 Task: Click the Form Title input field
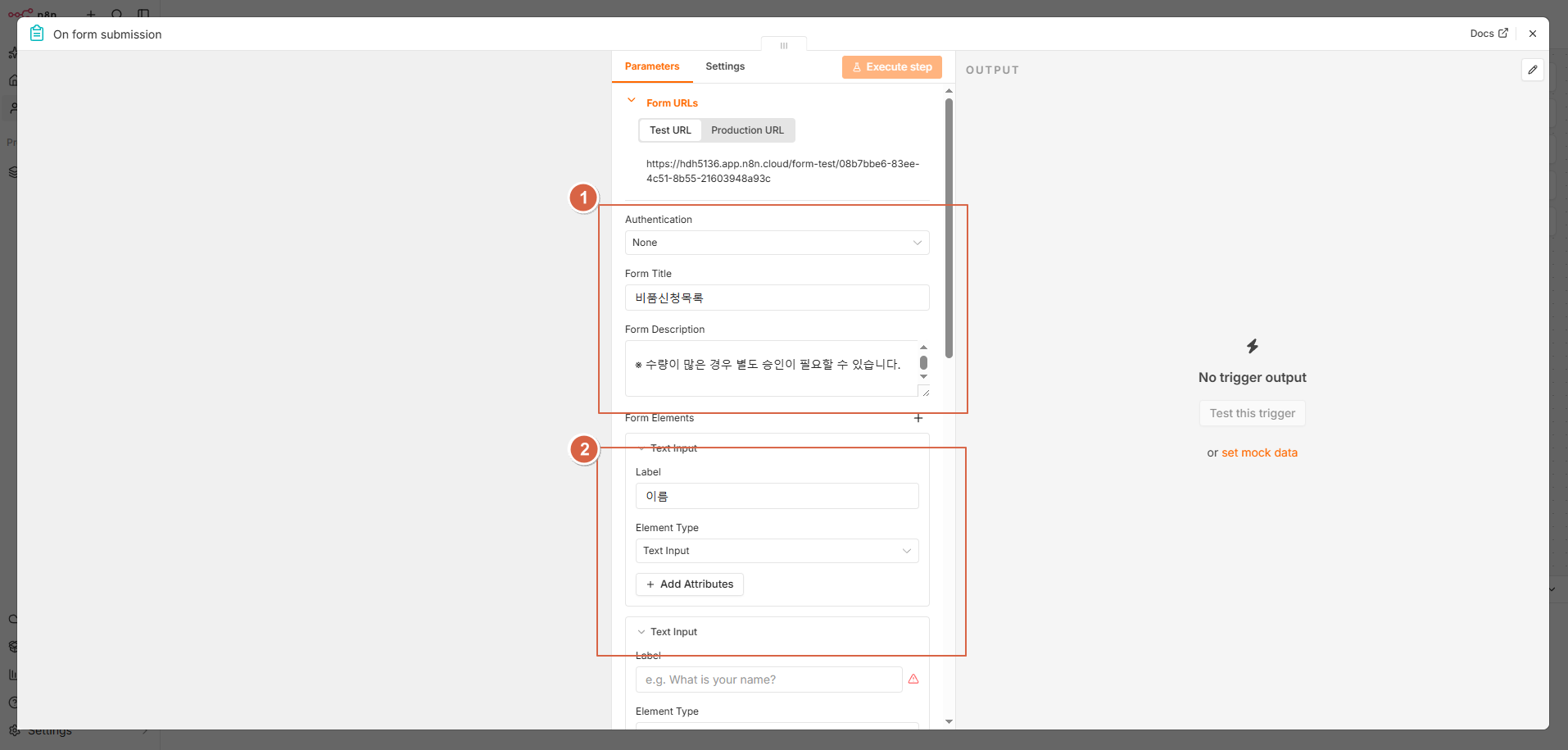pyautogui.click(x=777, y=298)
